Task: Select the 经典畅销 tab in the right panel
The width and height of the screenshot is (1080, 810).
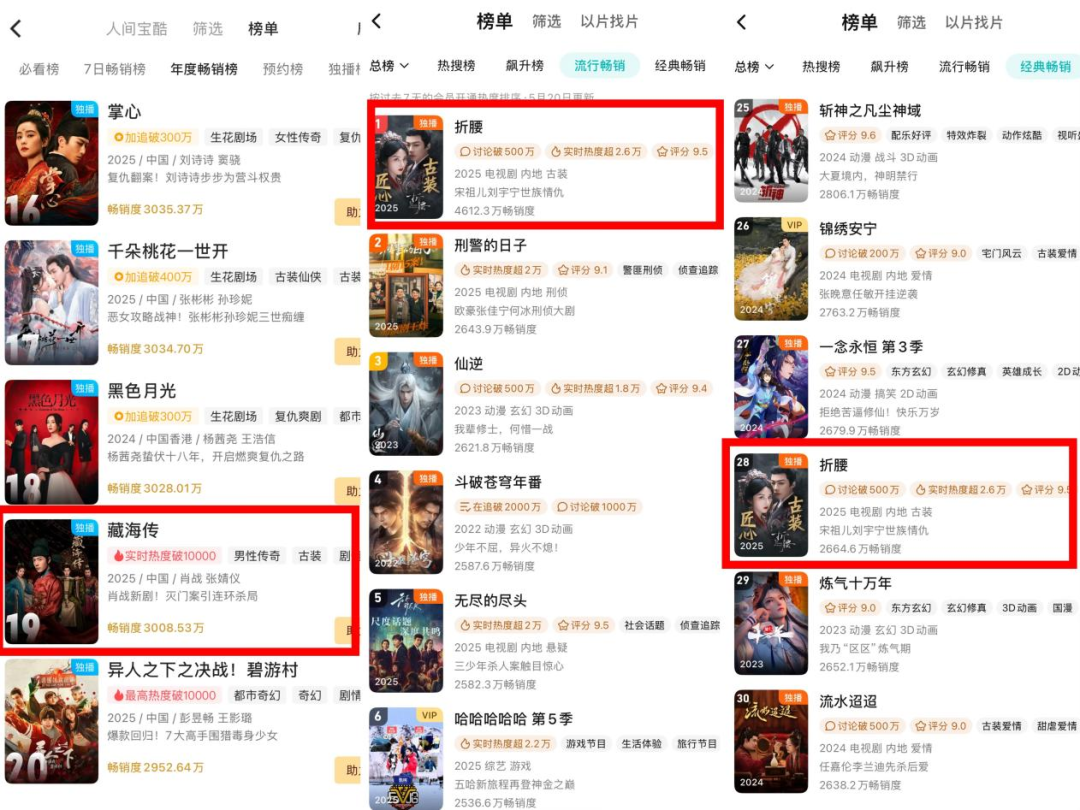Action: [x=1045, y=66]
